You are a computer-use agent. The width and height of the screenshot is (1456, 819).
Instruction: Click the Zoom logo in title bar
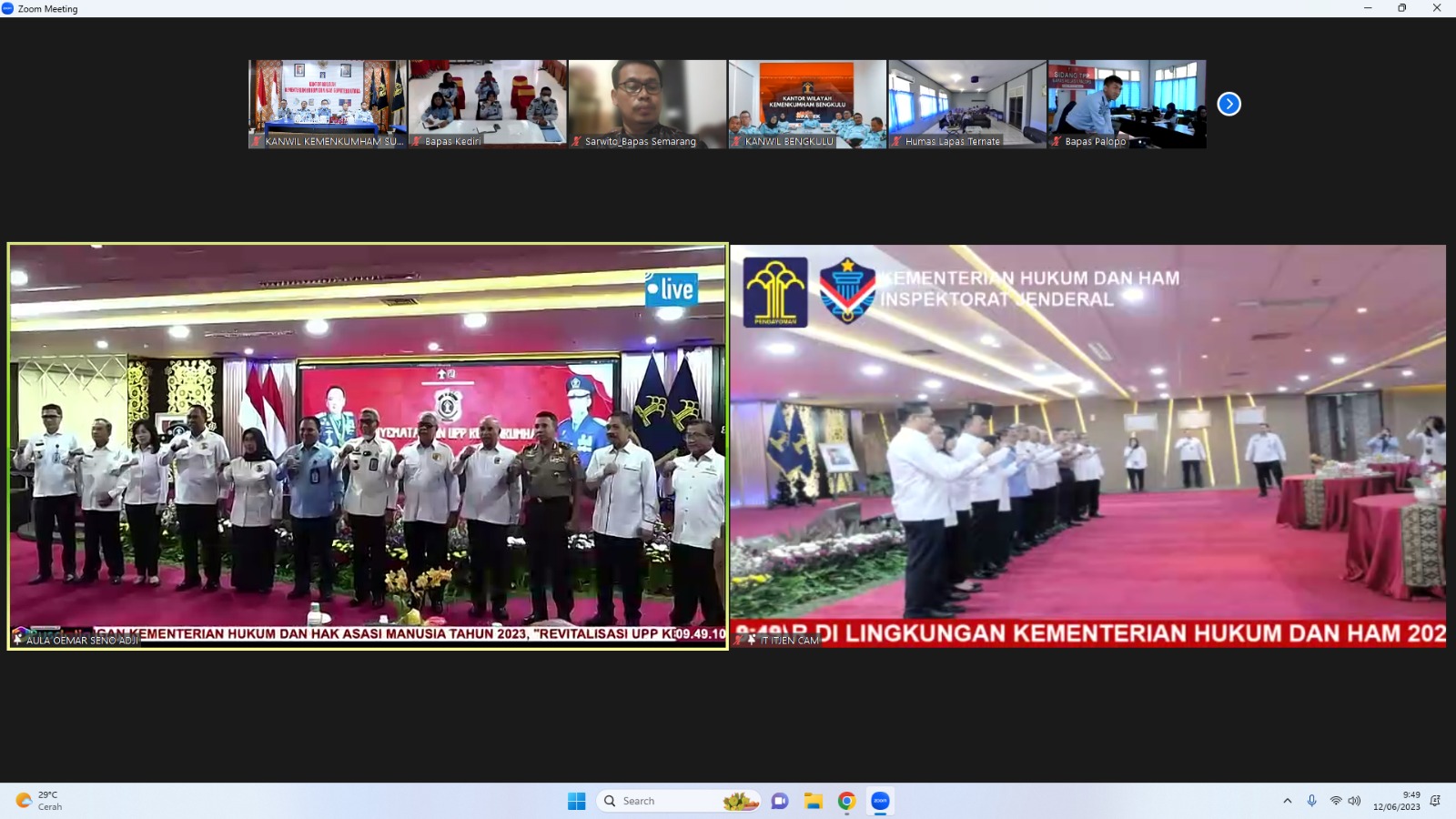[8, 8]
